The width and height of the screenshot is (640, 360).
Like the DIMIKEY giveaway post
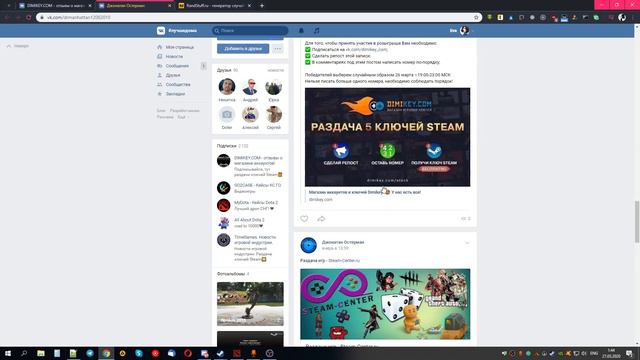[x=304, y=219]
